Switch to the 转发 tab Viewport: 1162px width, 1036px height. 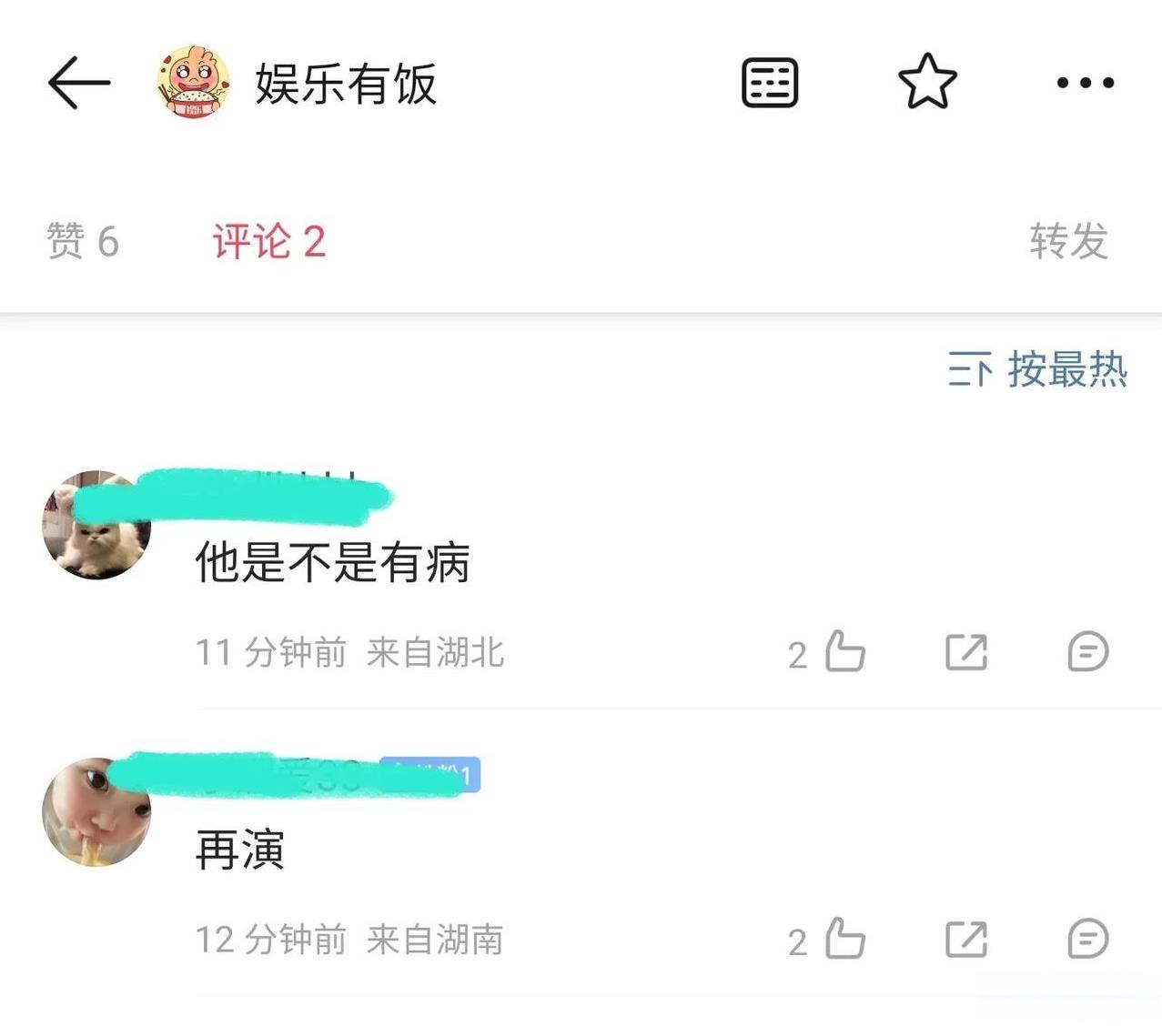[1069, 241]
